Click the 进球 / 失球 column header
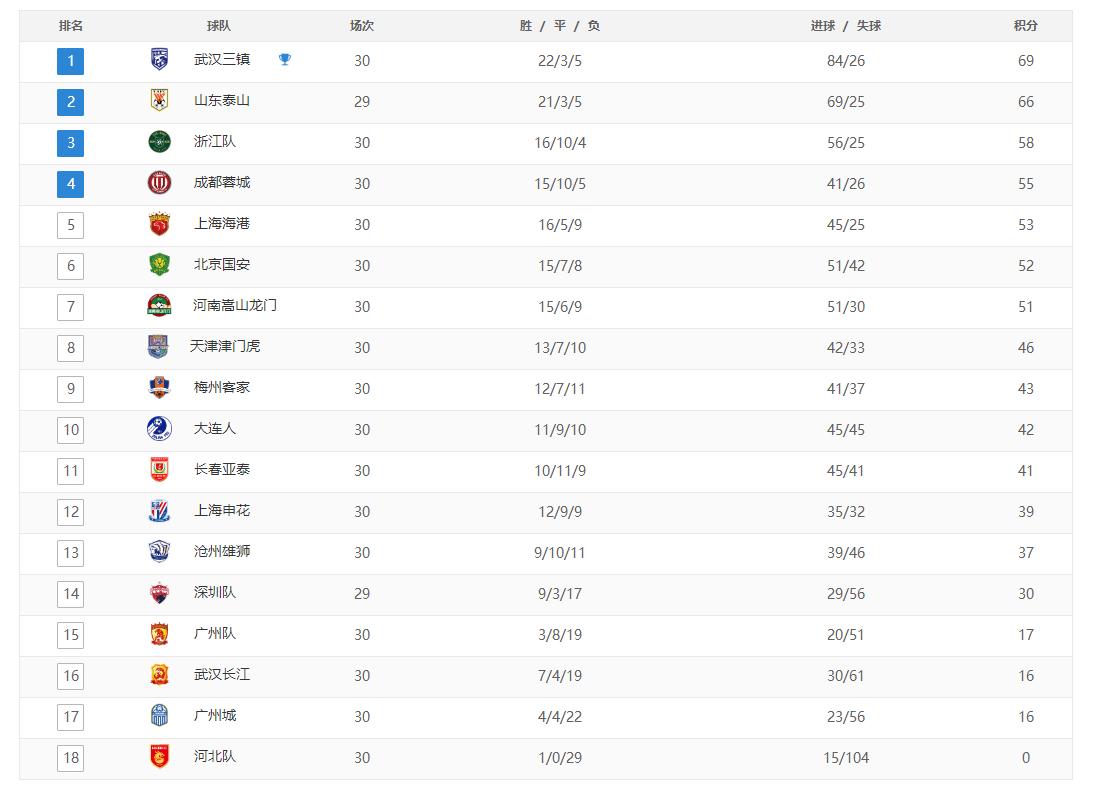This screenshot has height=792, width=1100. pyautogui.click(x=846, y=26)
